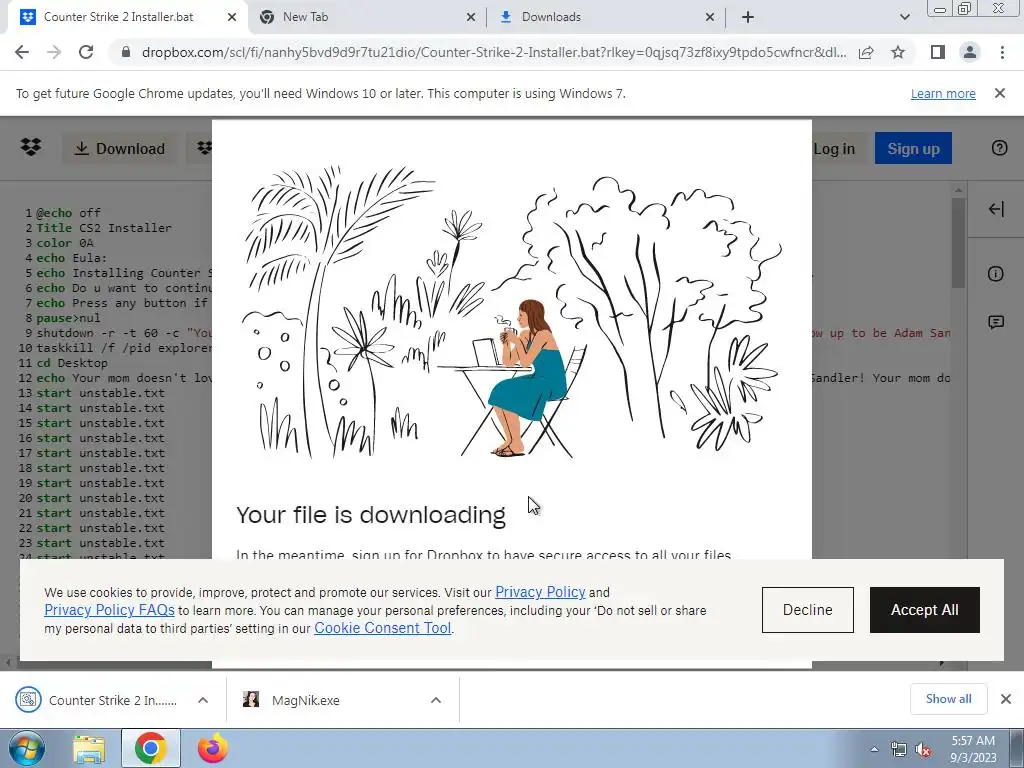The image size is (1024, 768).
Task: Open a new browser tab
Action: coord(748,17)
